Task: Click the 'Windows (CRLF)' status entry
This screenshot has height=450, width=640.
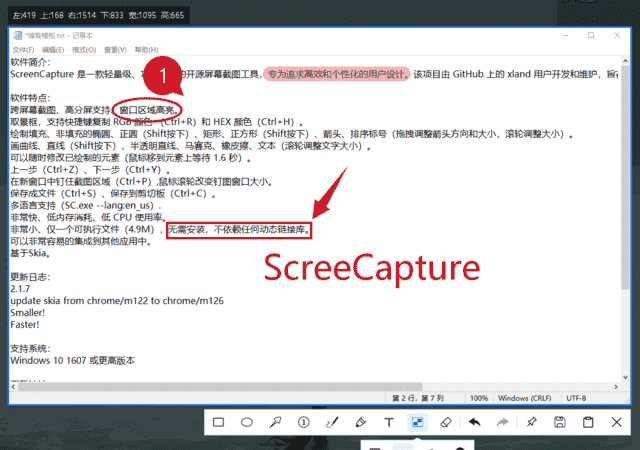Action: coord(524,398)
